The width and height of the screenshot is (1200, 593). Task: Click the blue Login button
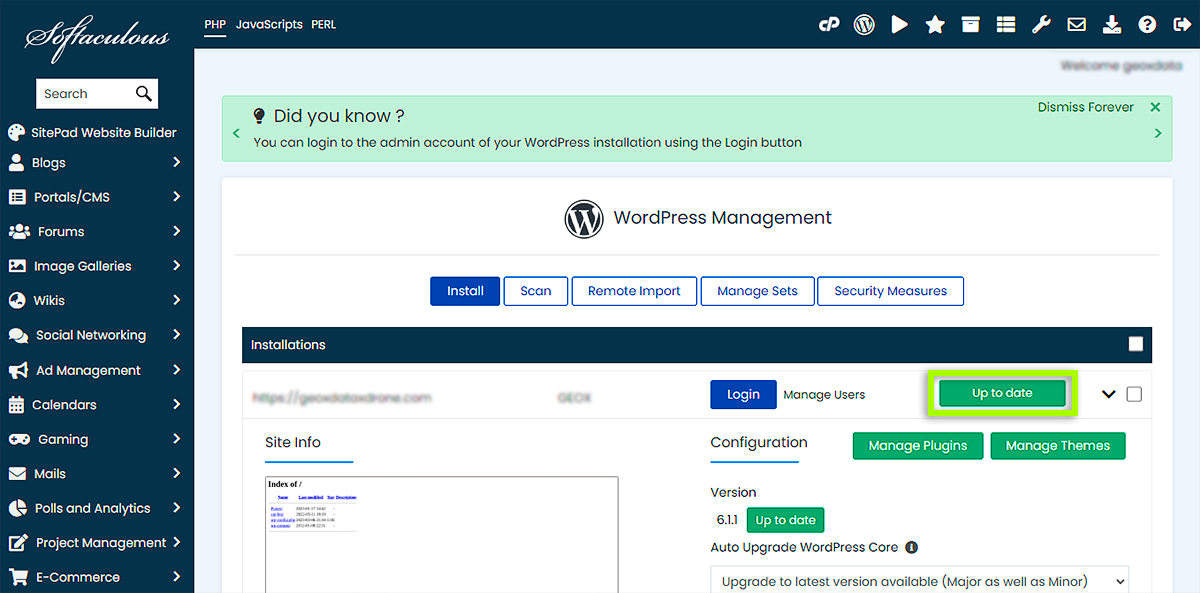[743, 394]
